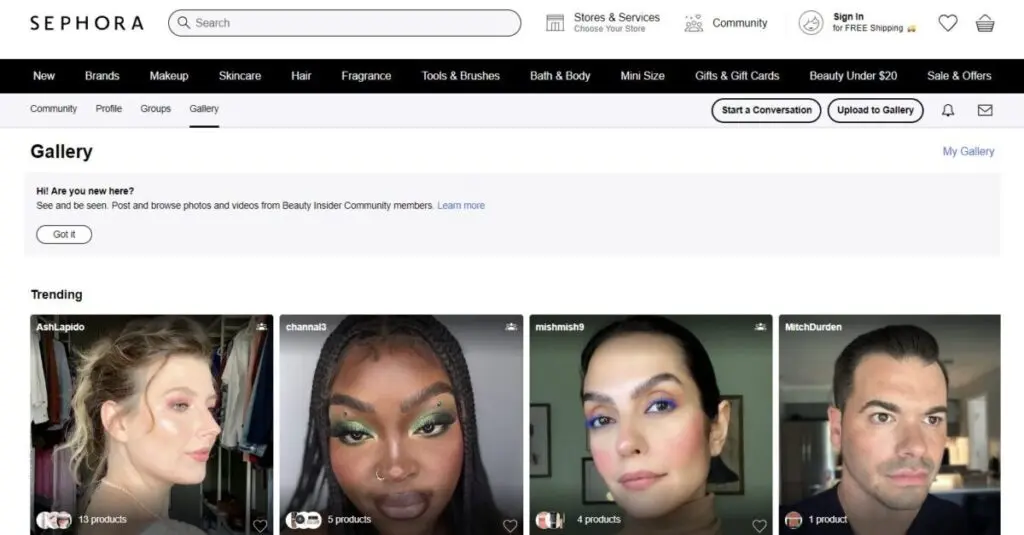The width and height of the screenshot is (1024, 535).
Task: Open the Mini Size menu
Action: pos(643,76)
